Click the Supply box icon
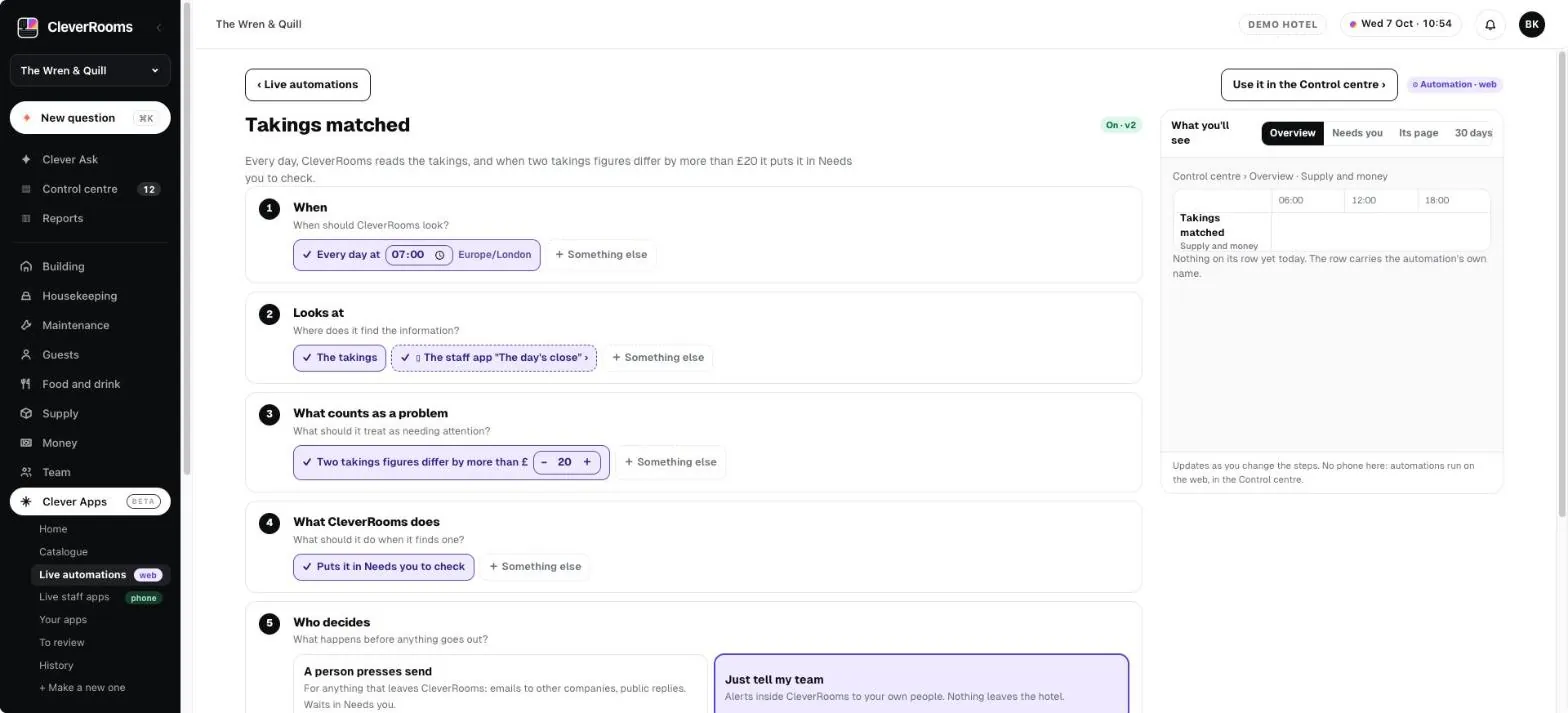Screen dimensions: 1568x713 tap(26, 414)
